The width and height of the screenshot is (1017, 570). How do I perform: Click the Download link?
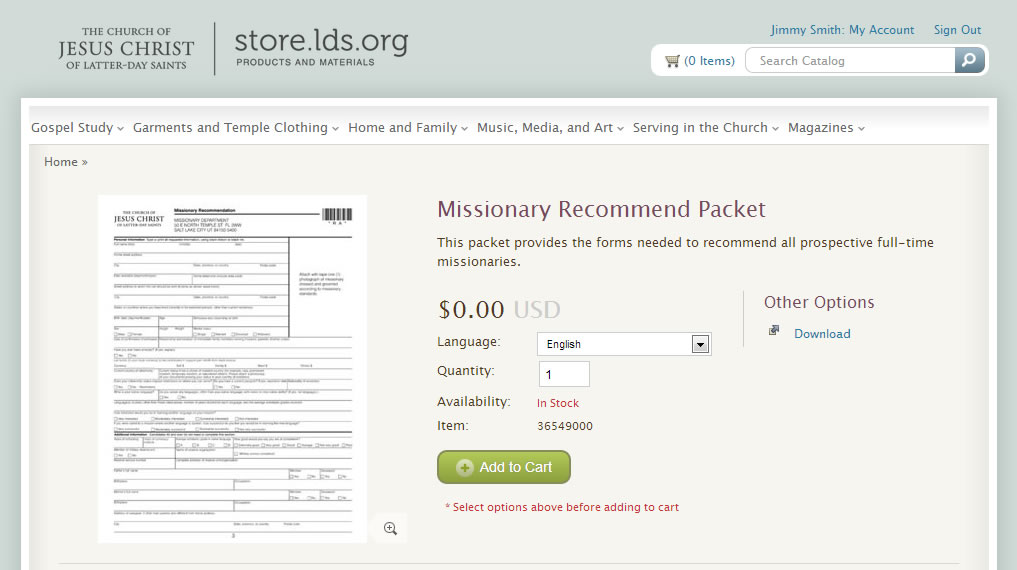tap(822, 334)
